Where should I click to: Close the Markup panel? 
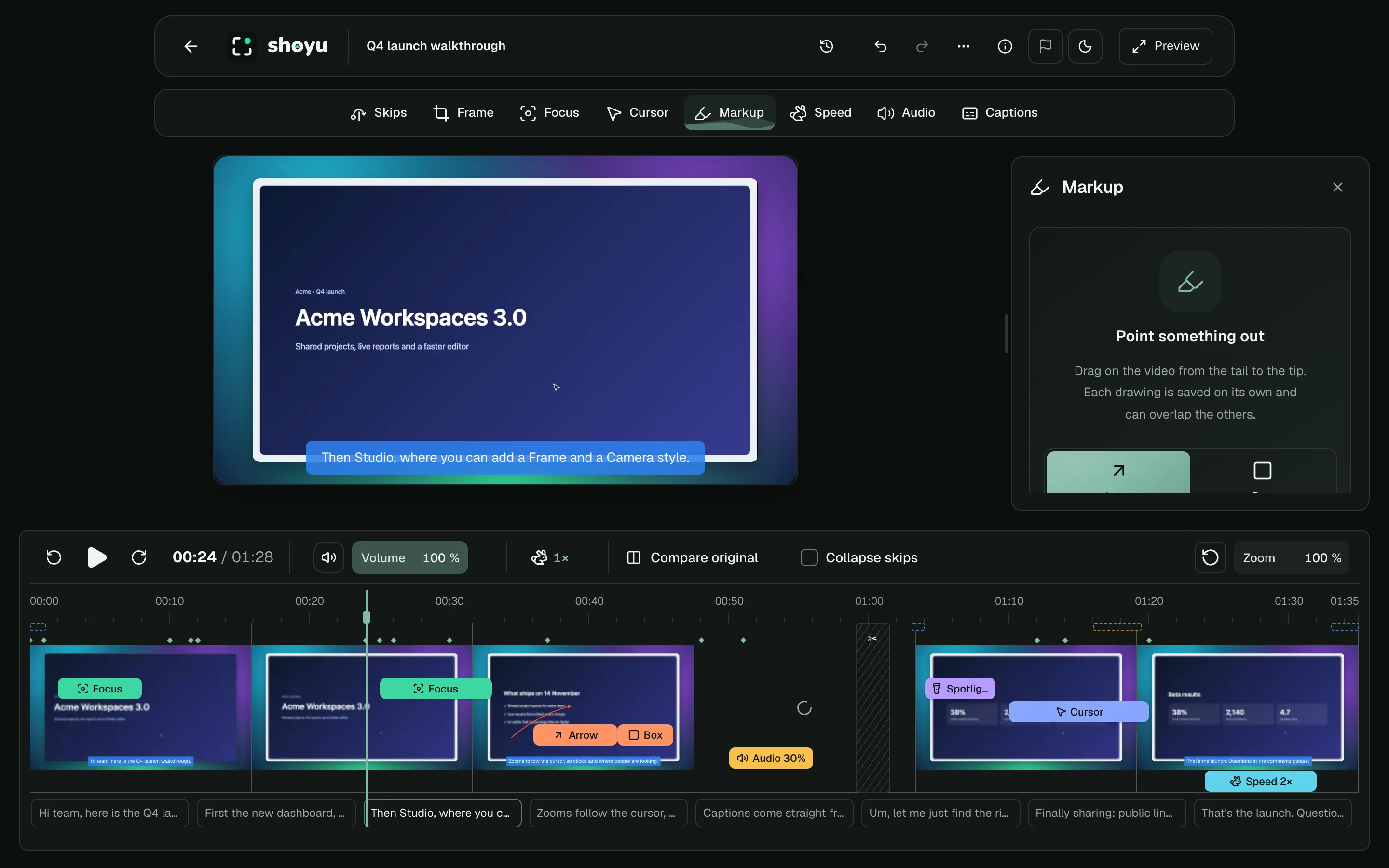coord(1338,187)
